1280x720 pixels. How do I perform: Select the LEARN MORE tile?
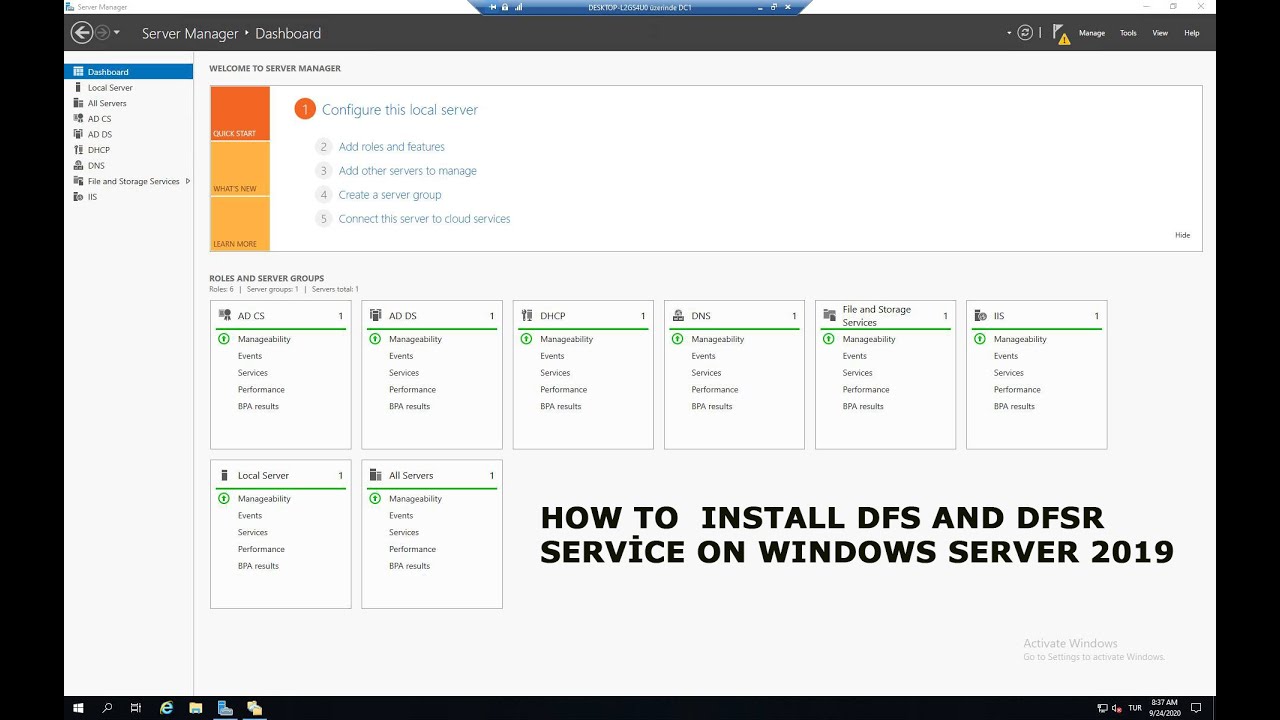click(x=240, y=224)
